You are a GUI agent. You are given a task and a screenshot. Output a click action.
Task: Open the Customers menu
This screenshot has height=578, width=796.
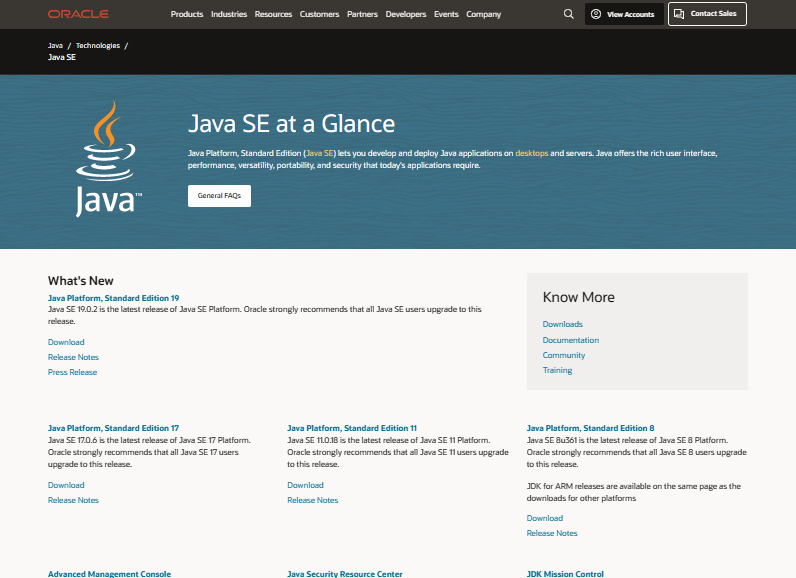point(319,14)
